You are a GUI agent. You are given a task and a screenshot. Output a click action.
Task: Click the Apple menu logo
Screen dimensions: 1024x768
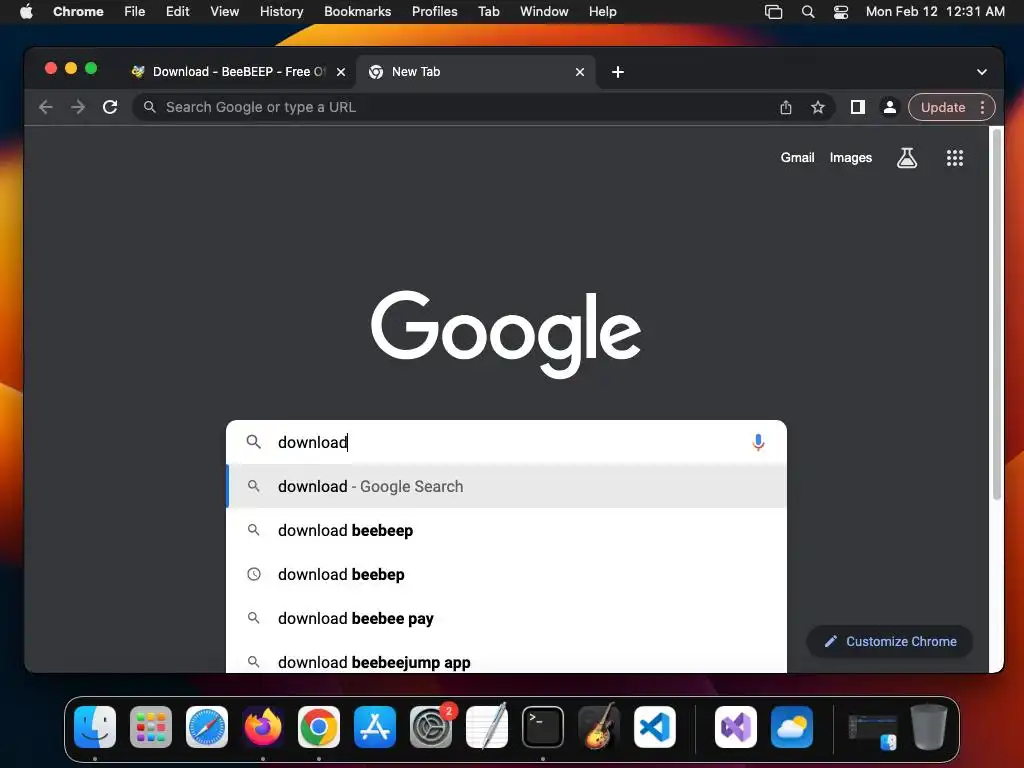[26, 11]
